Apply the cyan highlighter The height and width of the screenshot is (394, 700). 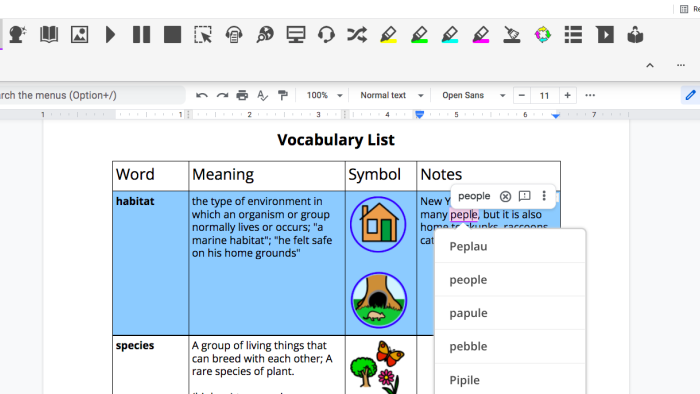point(450,34)
